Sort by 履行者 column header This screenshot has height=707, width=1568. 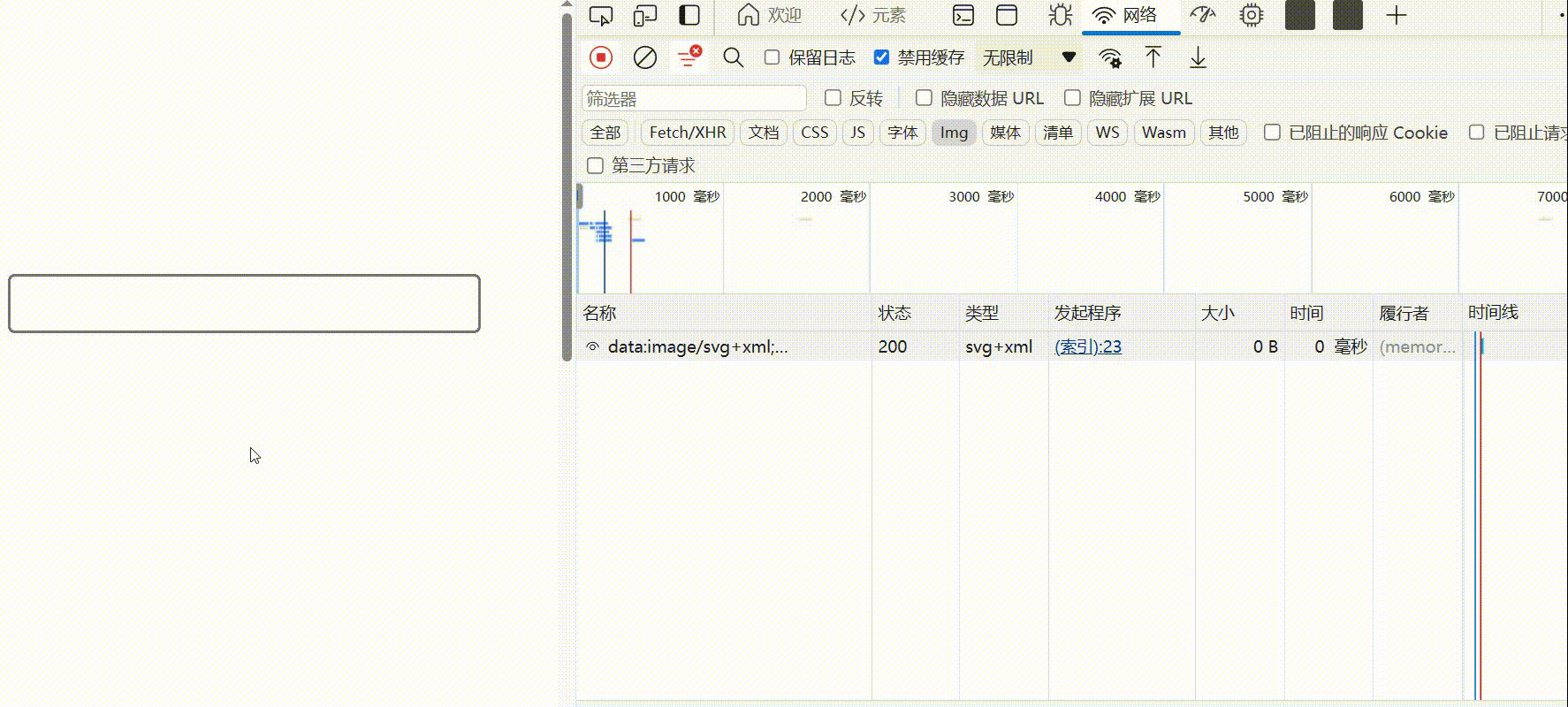point(1417,313)
